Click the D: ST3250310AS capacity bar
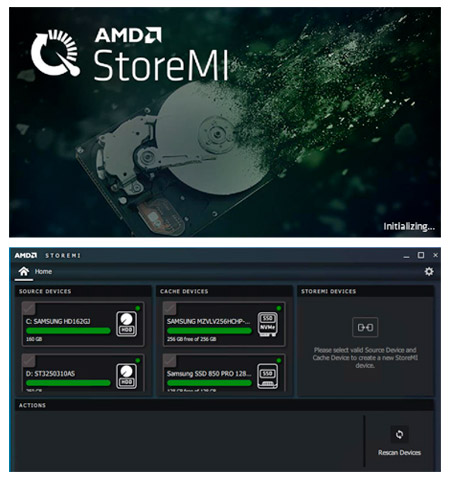This screenshot has width=450, height=479. tap(68, 383)
